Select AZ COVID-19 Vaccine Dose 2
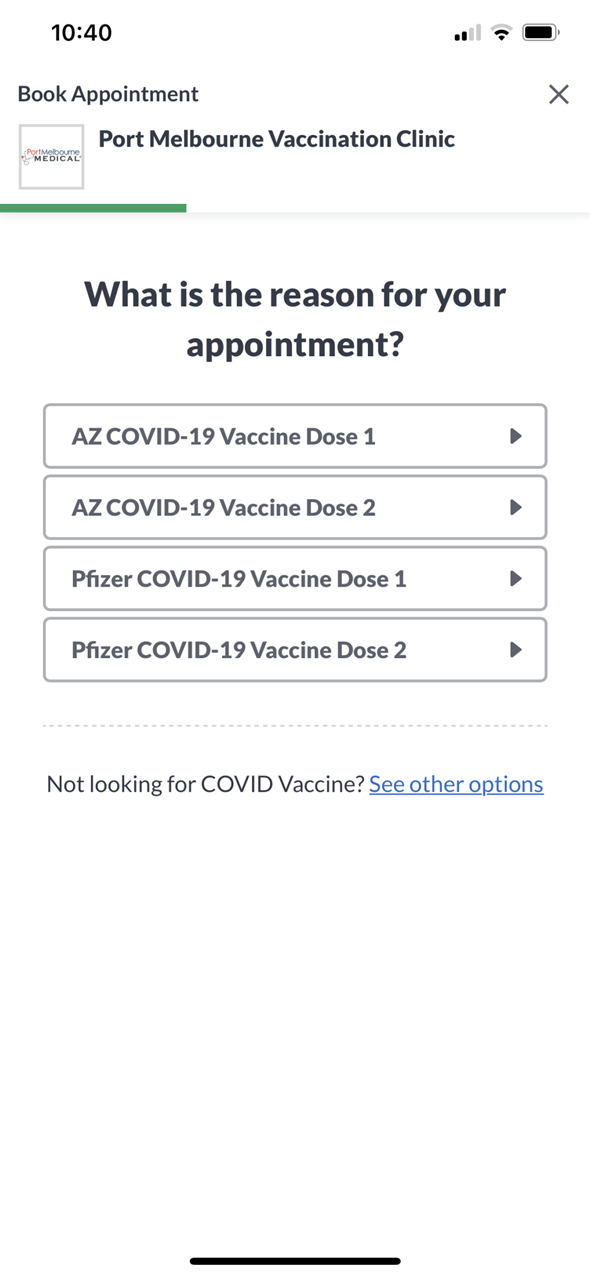This screenshot has height=1276, width=590. 295,507
